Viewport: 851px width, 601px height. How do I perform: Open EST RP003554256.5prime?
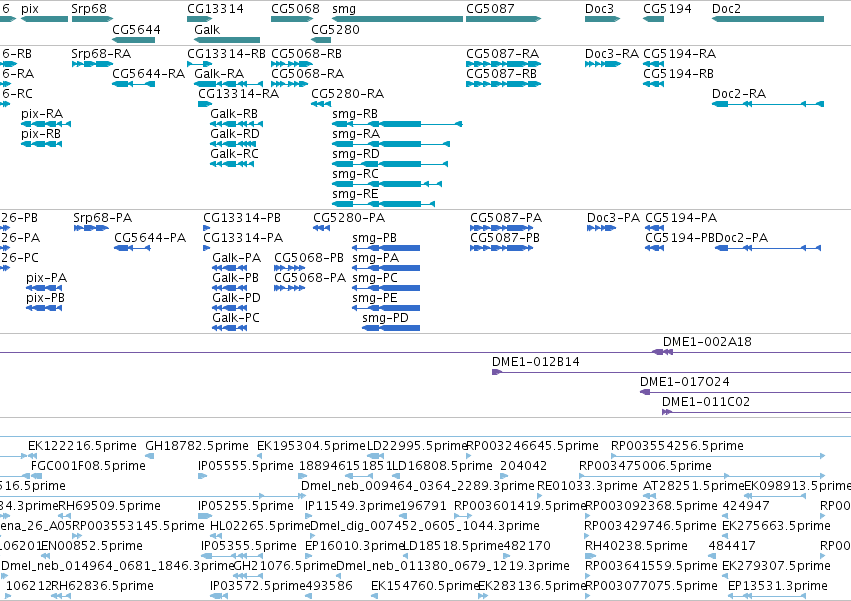coord(677,446)
